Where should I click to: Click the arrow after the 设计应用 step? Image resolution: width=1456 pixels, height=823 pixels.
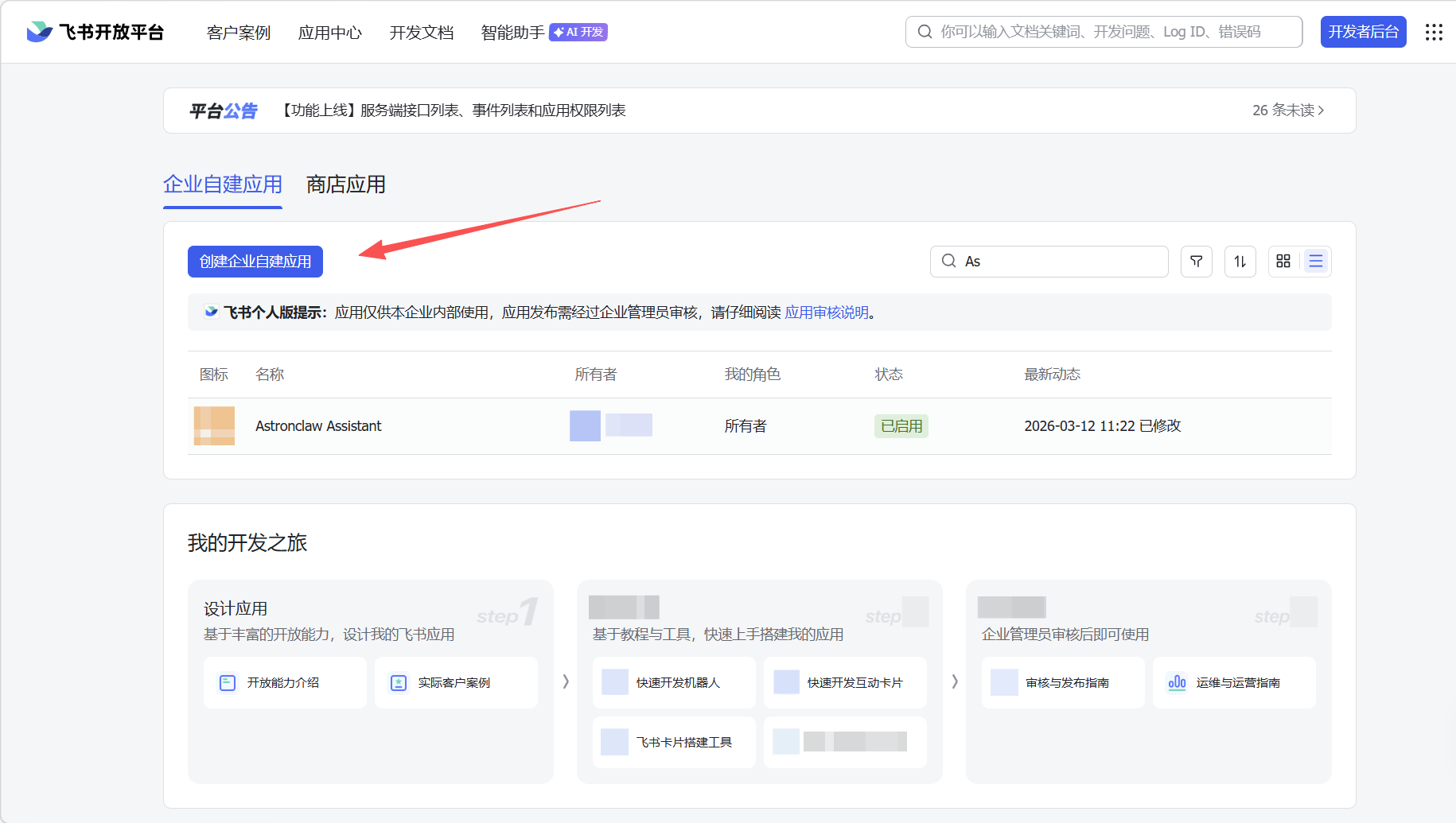[566, 681]
